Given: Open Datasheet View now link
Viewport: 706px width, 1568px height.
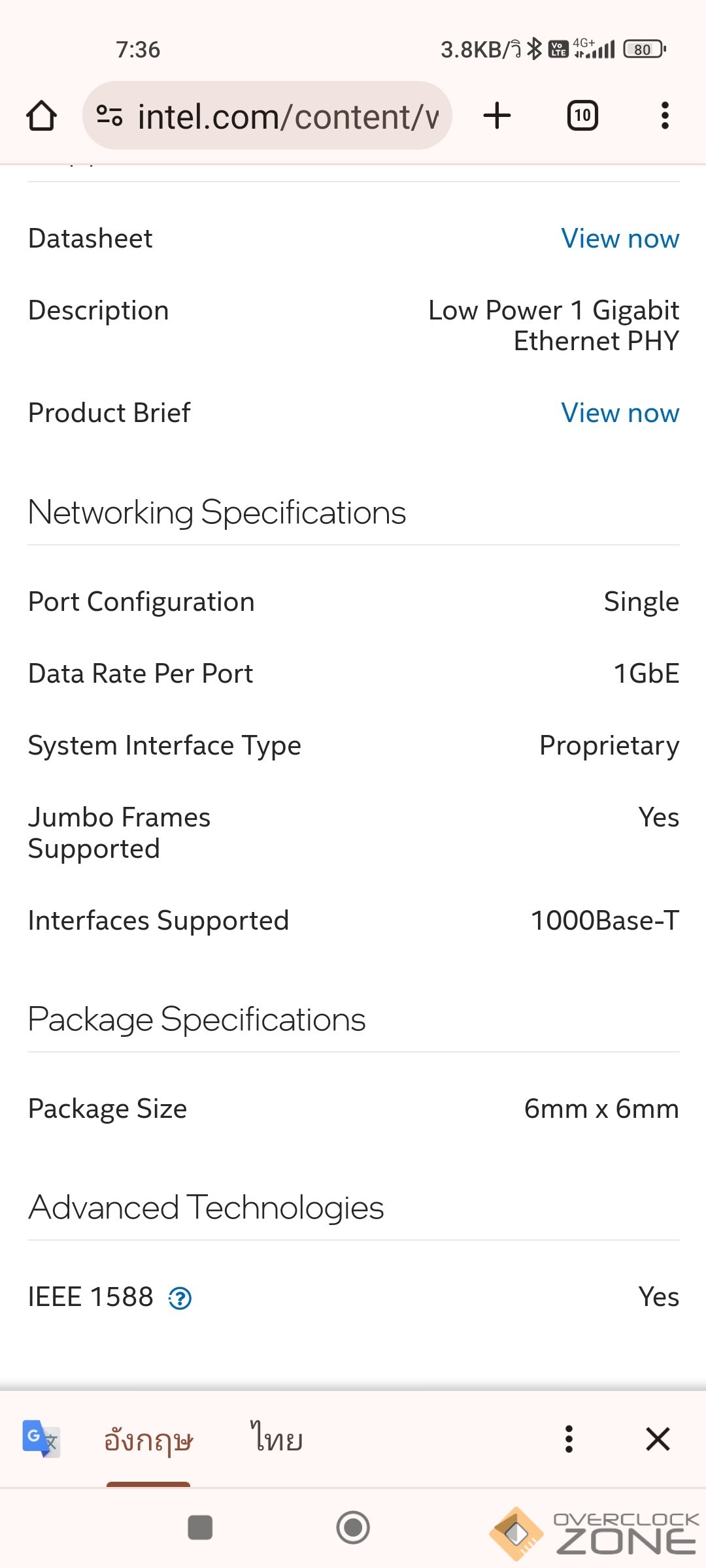Looking at the screenshot, I should [620, 238].
